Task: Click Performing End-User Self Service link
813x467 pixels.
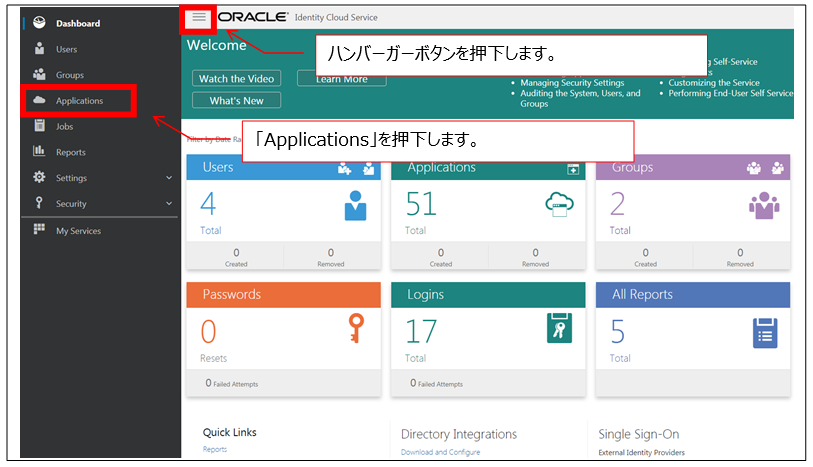Action: coord(731,93)
